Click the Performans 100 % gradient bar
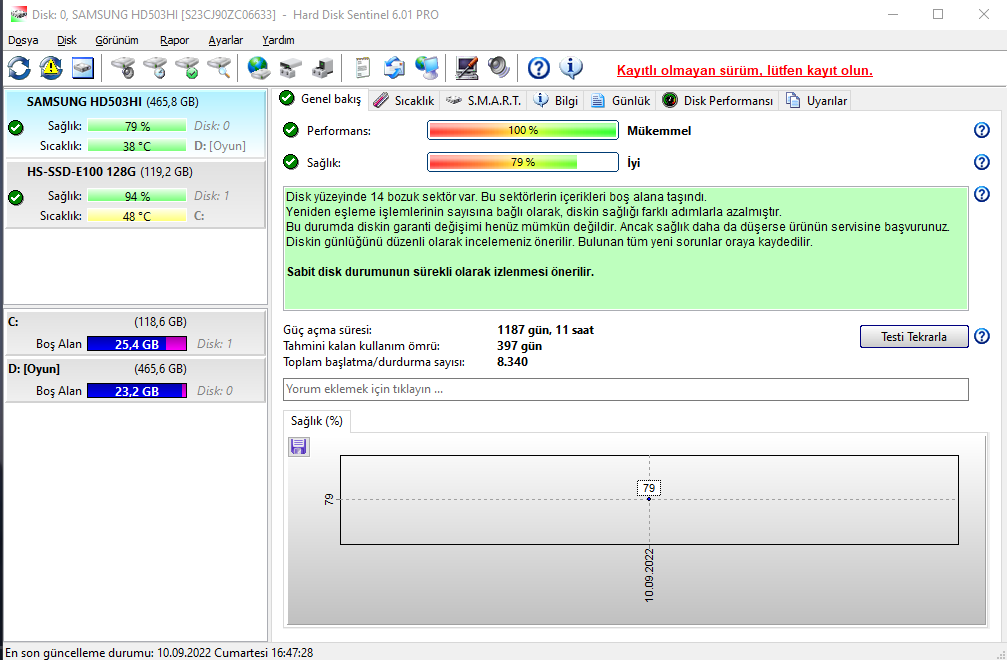Viewport: 1007px width, 660px height. 523,130
